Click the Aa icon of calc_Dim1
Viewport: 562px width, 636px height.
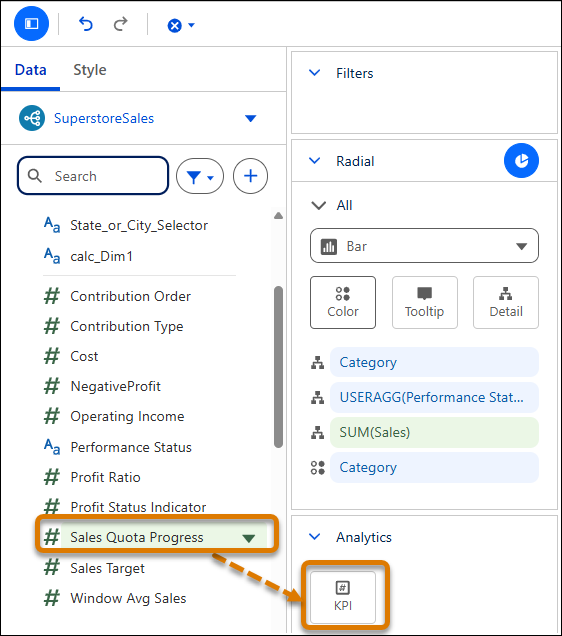52,256
